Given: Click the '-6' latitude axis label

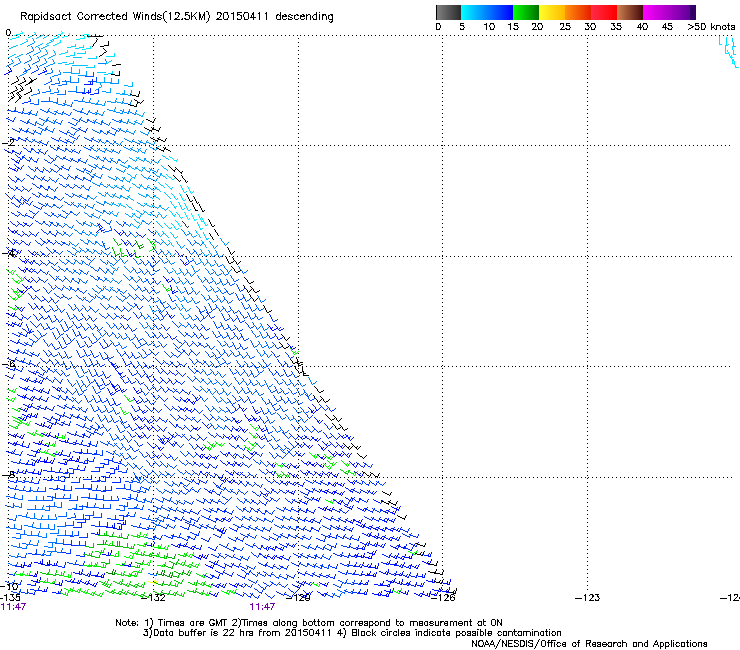Looking at the screenshot, I should click(8, 364).
